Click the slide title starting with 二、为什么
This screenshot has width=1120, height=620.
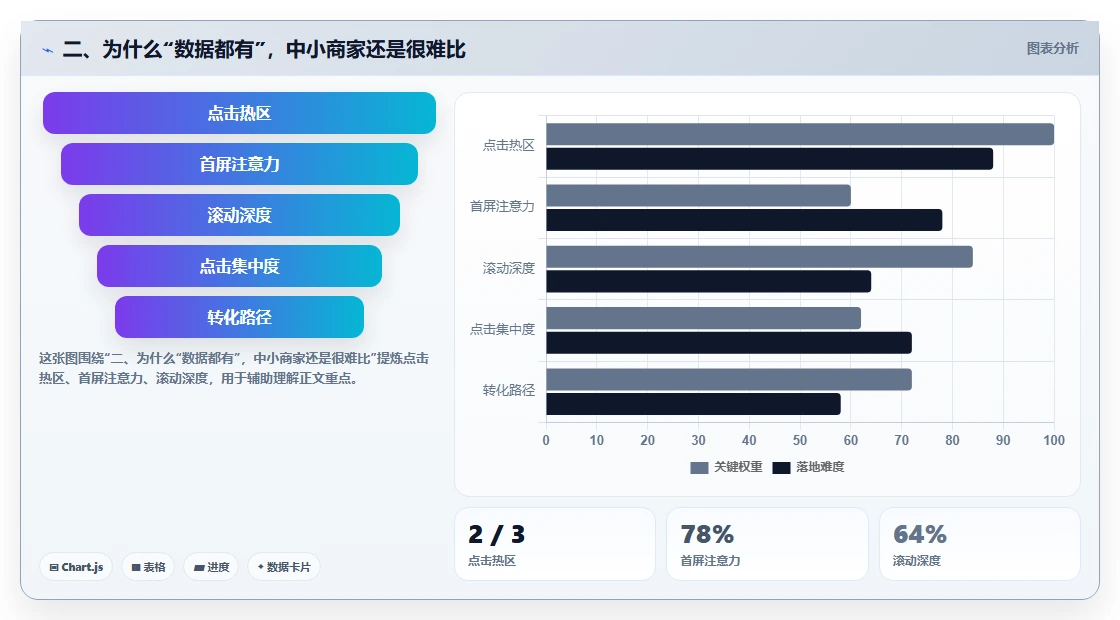click(x=264, y=49)
